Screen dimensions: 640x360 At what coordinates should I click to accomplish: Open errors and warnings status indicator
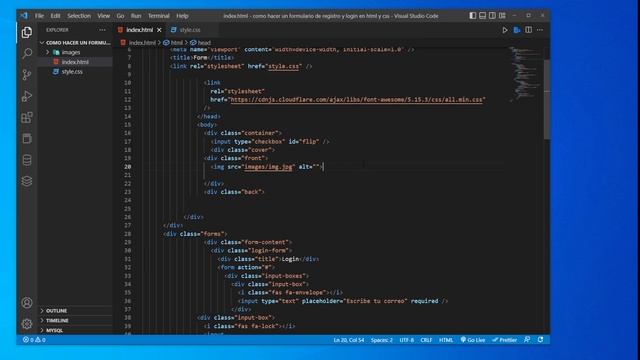[34, 340]
